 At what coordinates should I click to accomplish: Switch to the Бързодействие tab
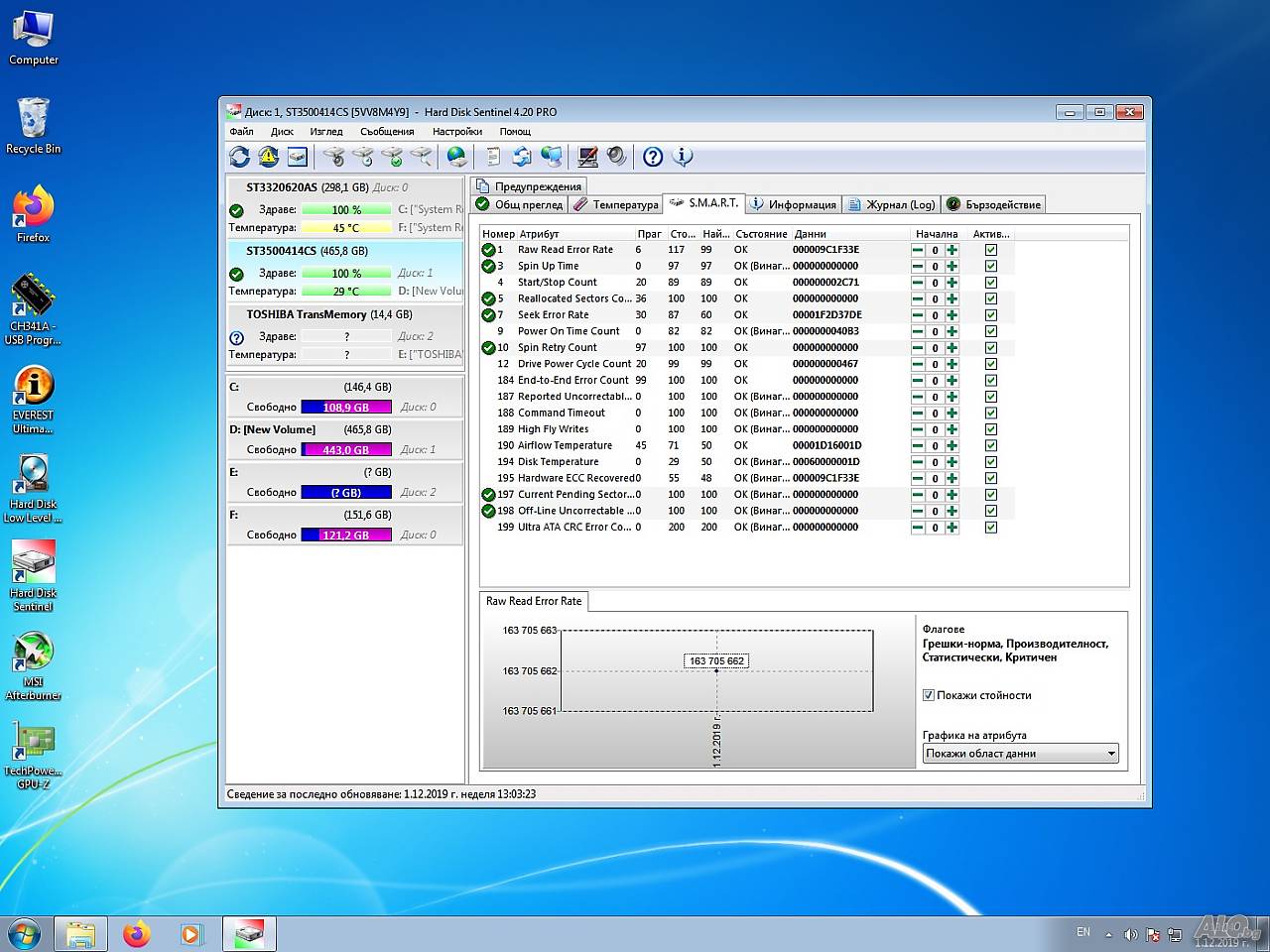[993, 204]
